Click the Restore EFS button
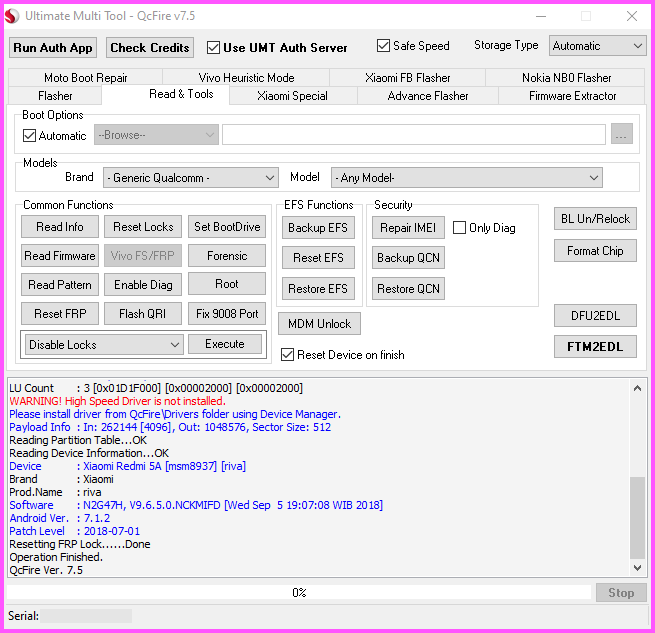 click(x=318, y=289)
